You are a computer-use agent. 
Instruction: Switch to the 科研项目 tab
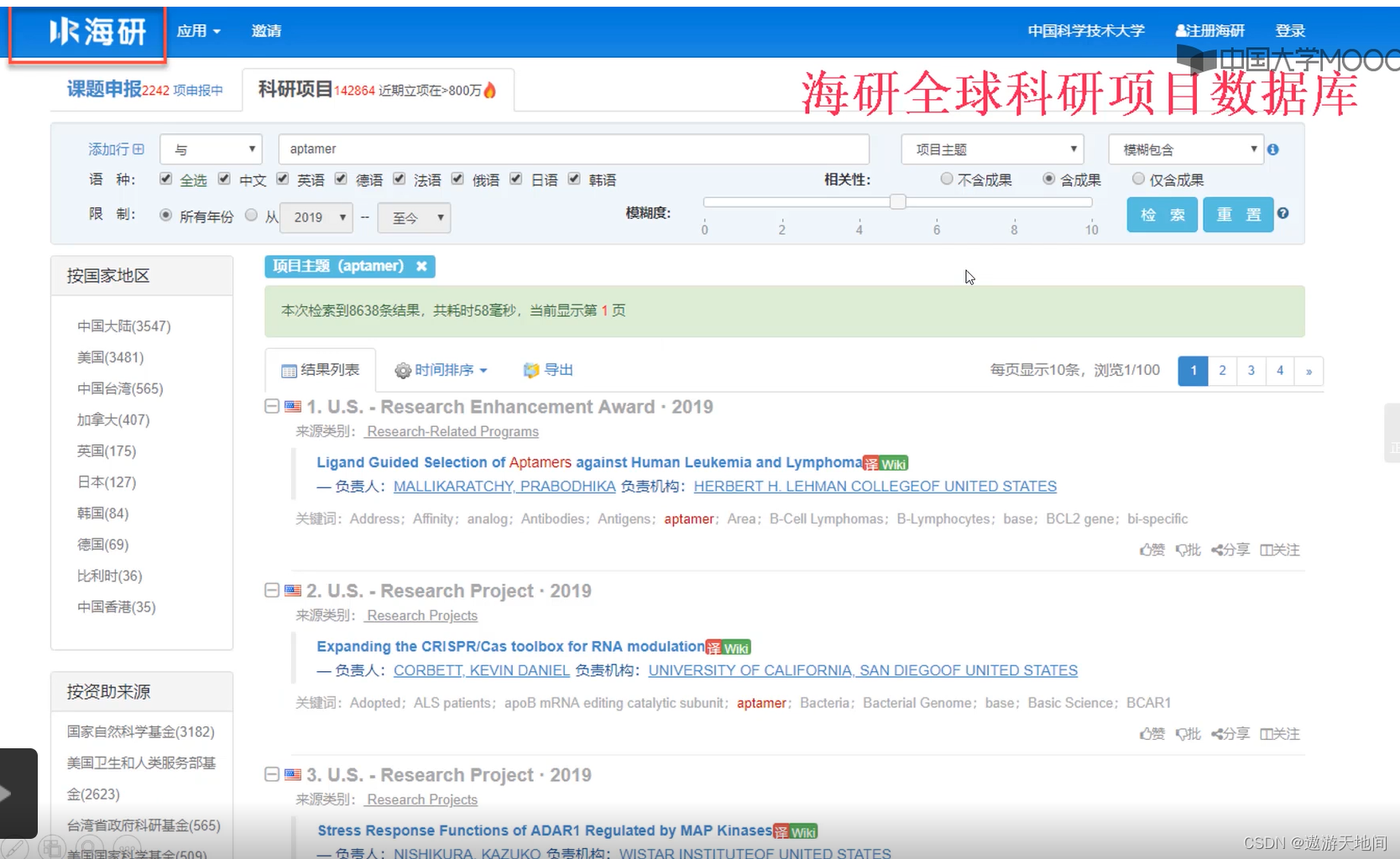(x=378, y=90)
